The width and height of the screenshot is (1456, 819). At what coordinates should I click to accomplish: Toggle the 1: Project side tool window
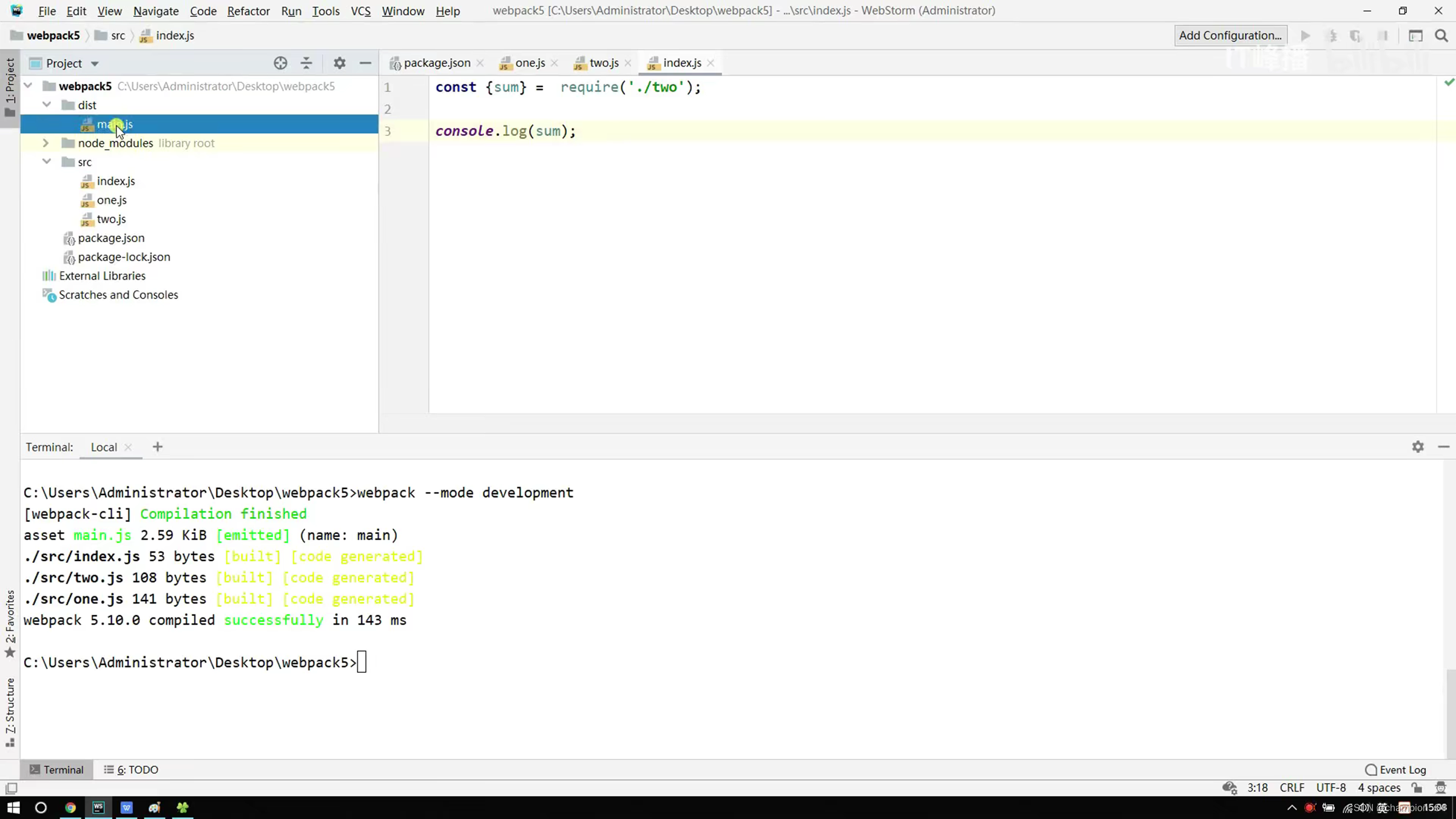pos(10,88)
